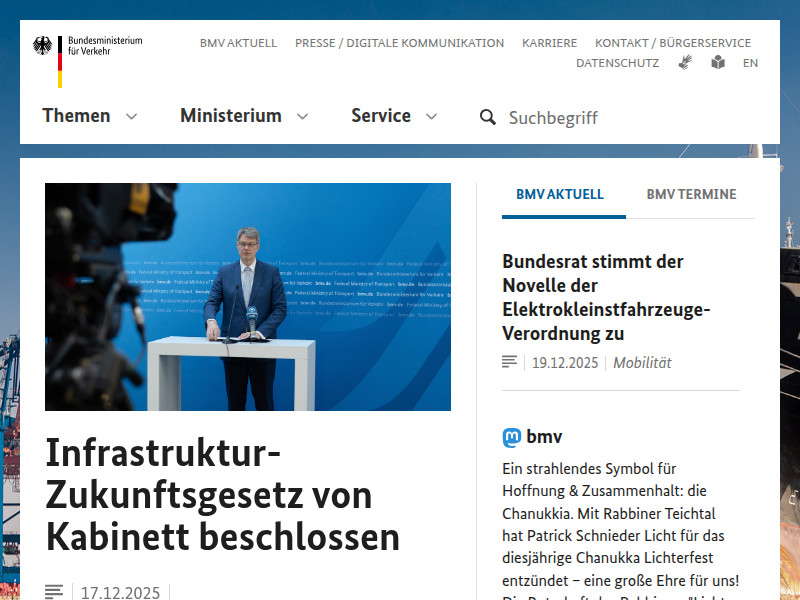Image resolution: width=800 pixels, height=600 pixels.
Task: Visit Kontakt / Bürgerservice
Action: click(672, 43)
